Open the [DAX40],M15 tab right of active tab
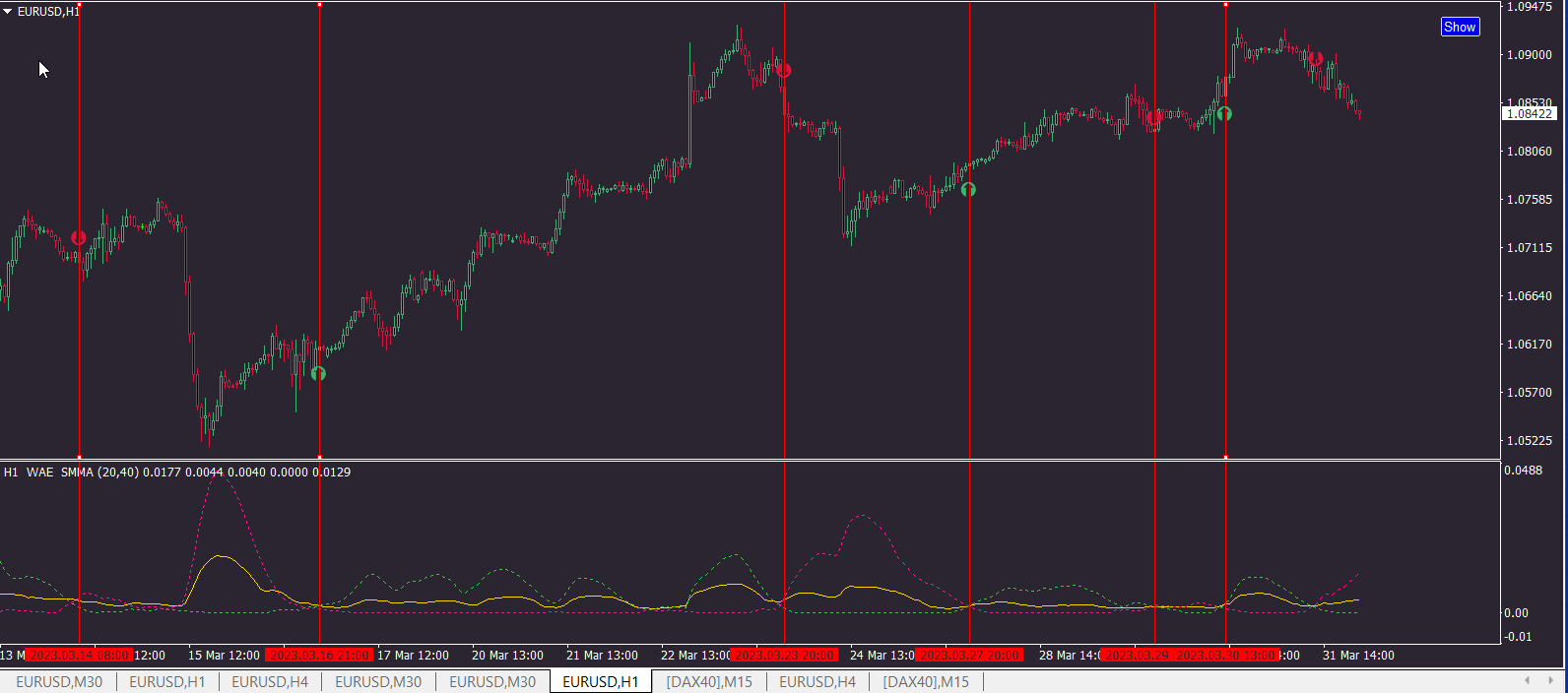This screenshot has height=693, width=1568. coord(709,681)
